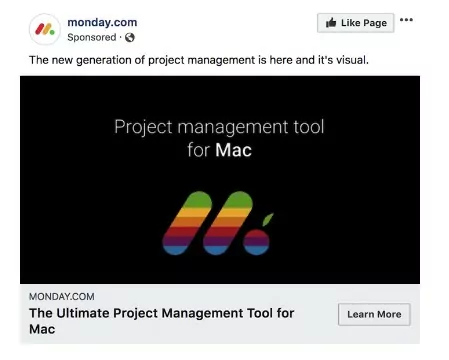Open the three-dot post options menu
This screenshot has height=360, width=449.
(406, 20)
